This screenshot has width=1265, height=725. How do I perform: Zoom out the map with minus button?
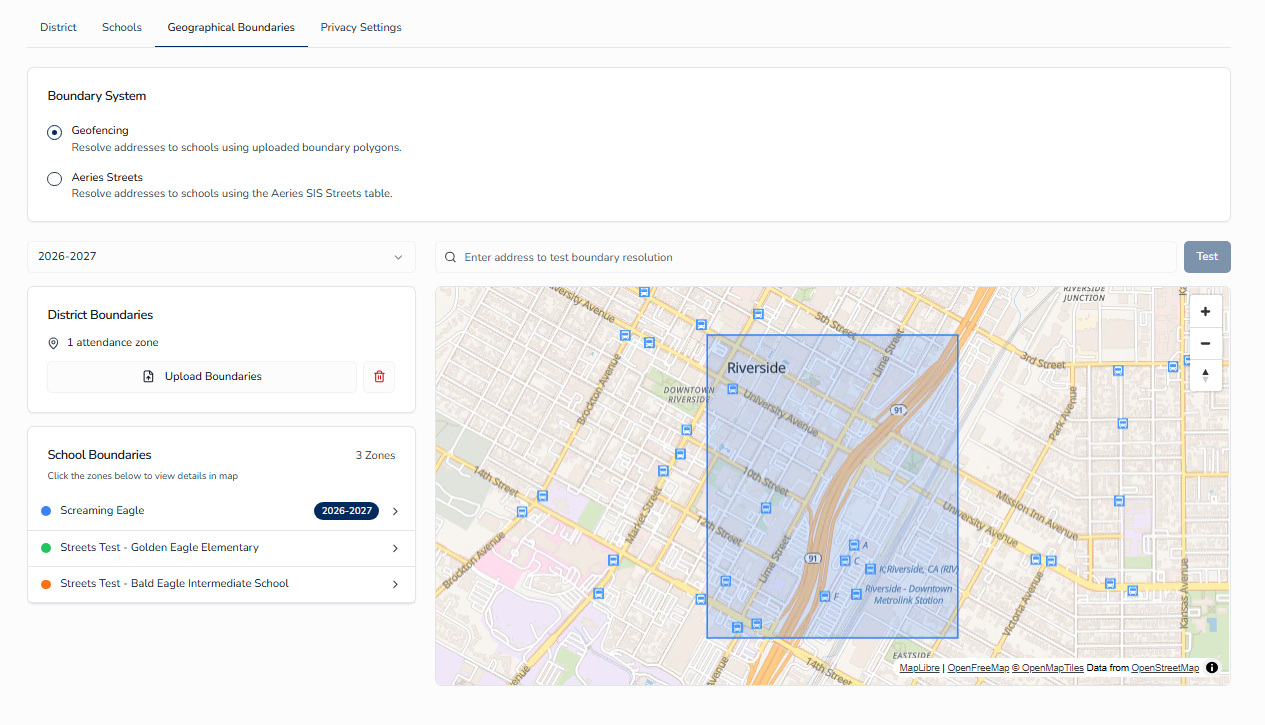[x=1205, y=343]
